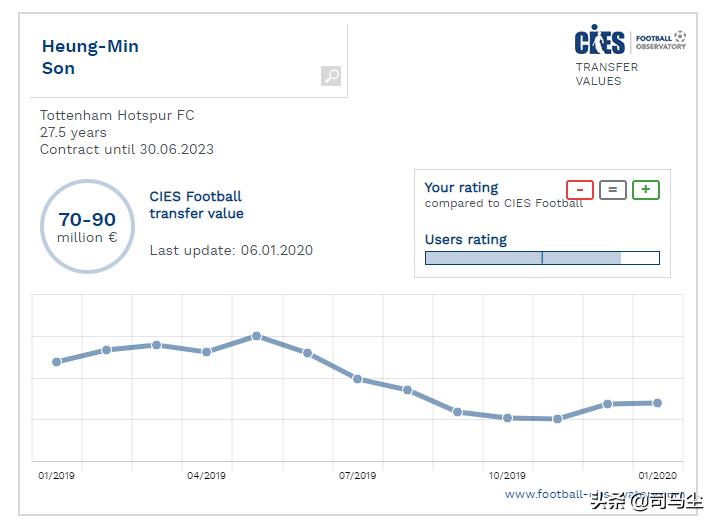Click the 70-90 million € value circle
The width and height of the screenshot is (718, 525).
87,226
